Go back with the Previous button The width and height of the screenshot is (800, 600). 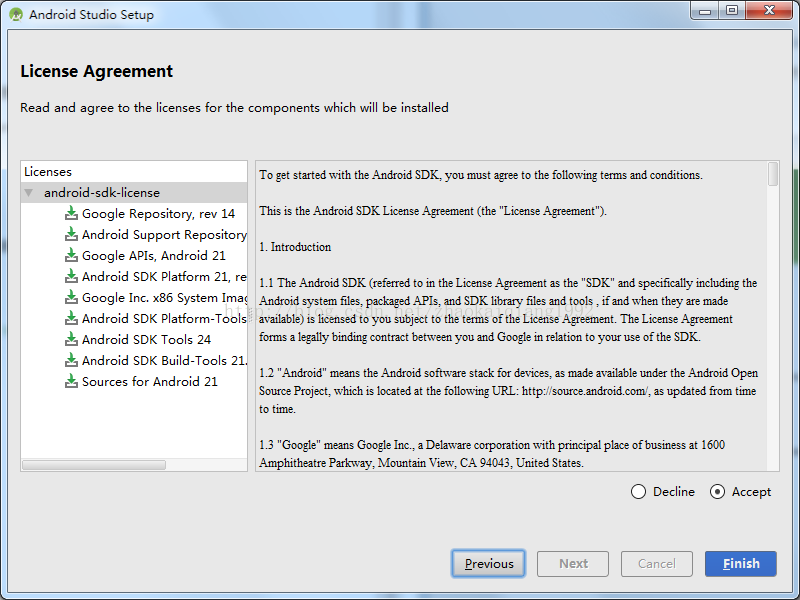coord(488,564)
